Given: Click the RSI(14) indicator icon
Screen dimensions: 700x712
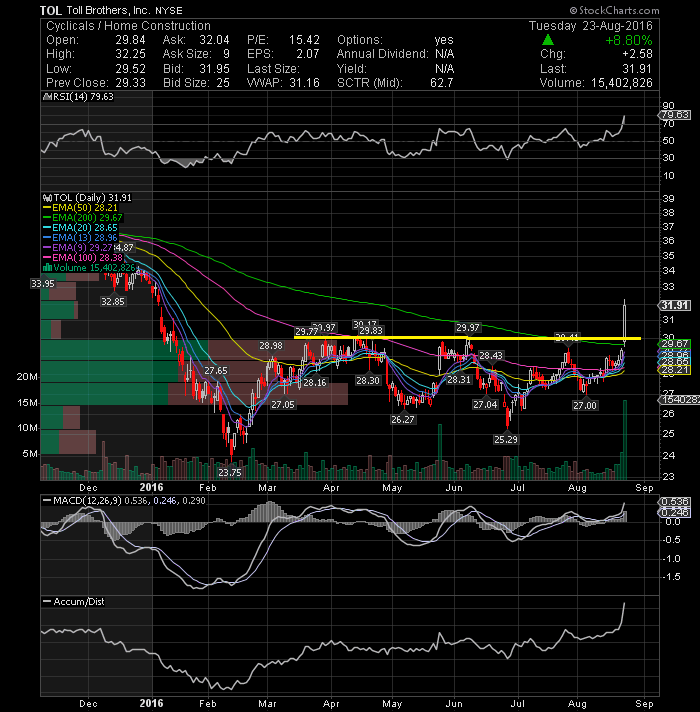Looking at the screenshot, I should point(48,97).
